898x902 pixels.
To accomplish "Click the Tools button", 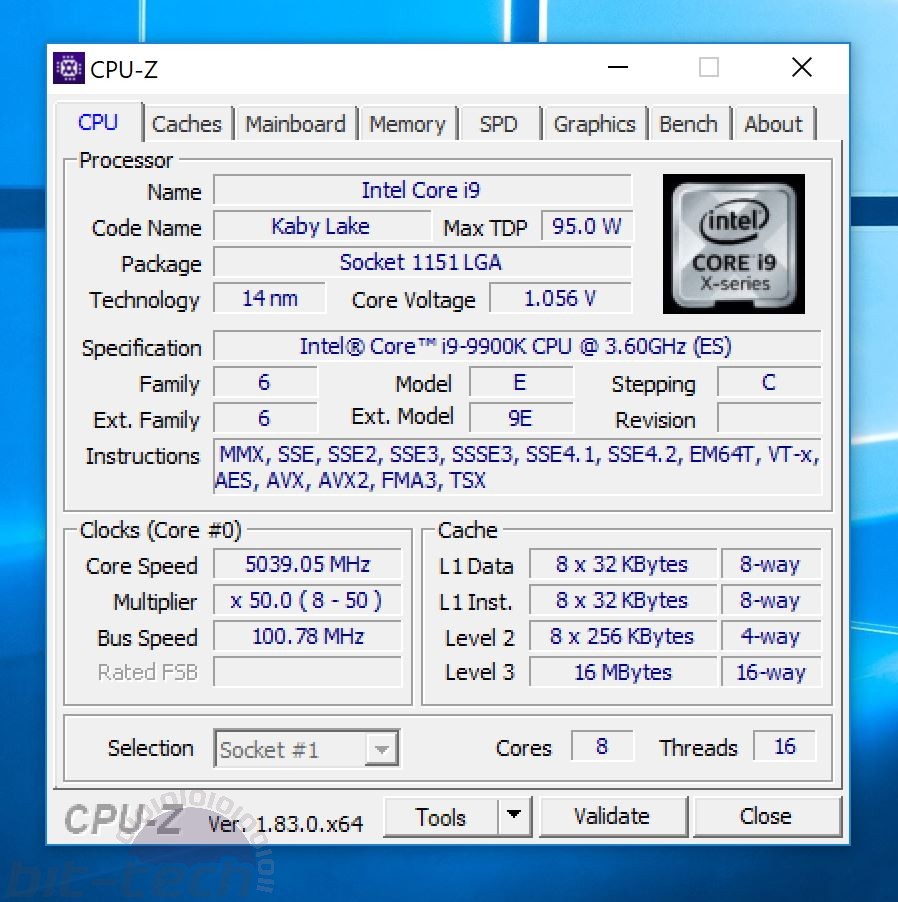I will pyautogui.click(x=443, y=817).
